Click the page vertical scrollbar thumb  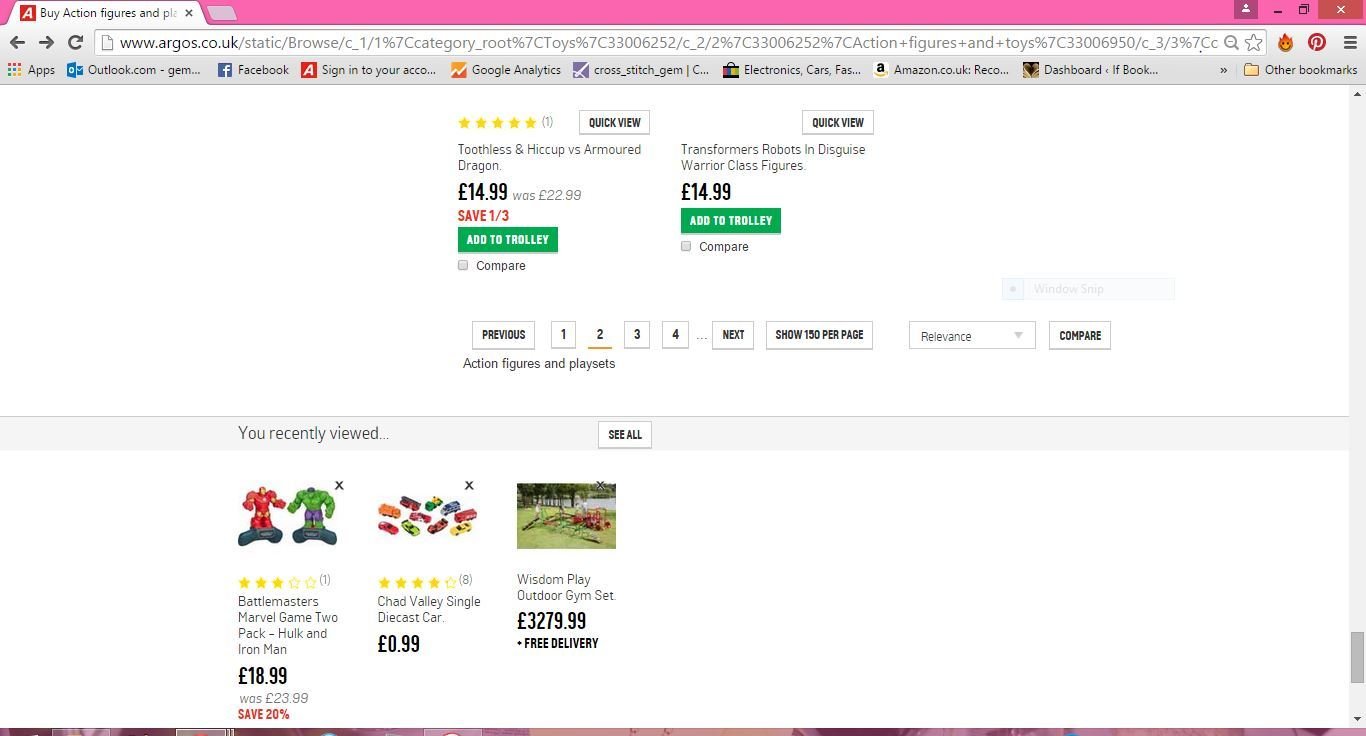pos(1357,657)
